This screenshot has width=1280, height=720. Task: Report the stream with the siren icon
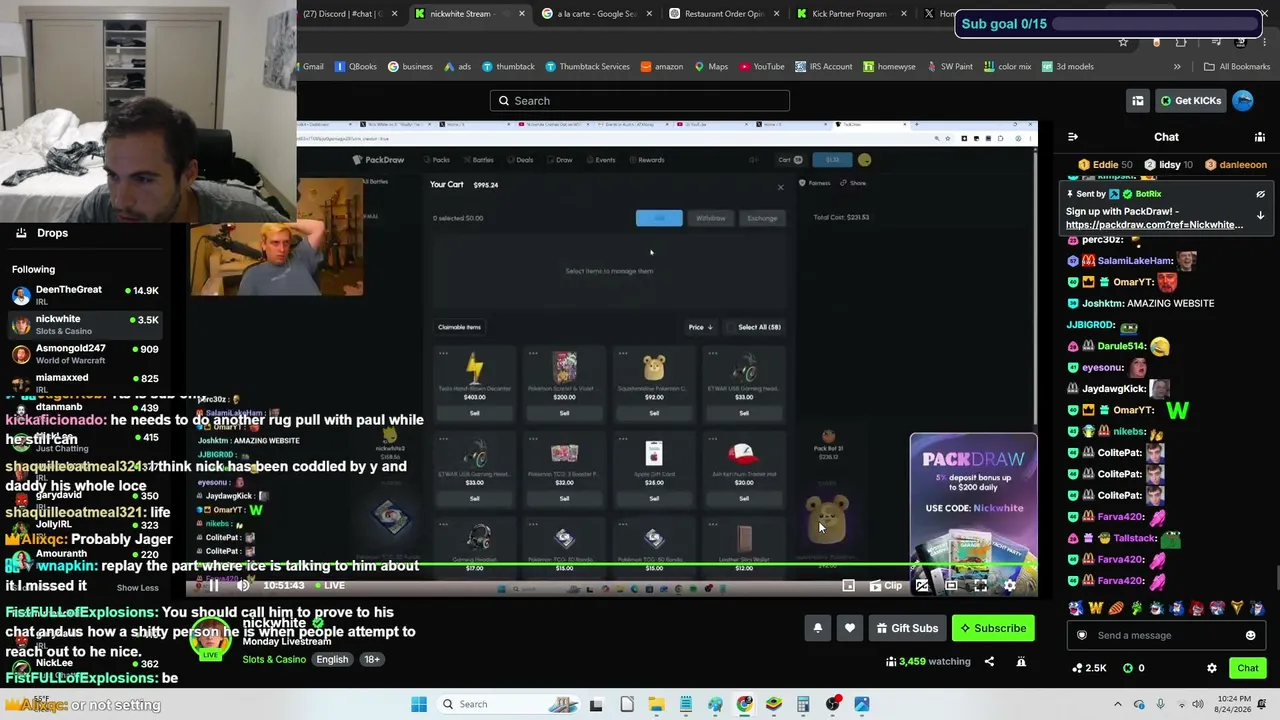point(1021,661)
